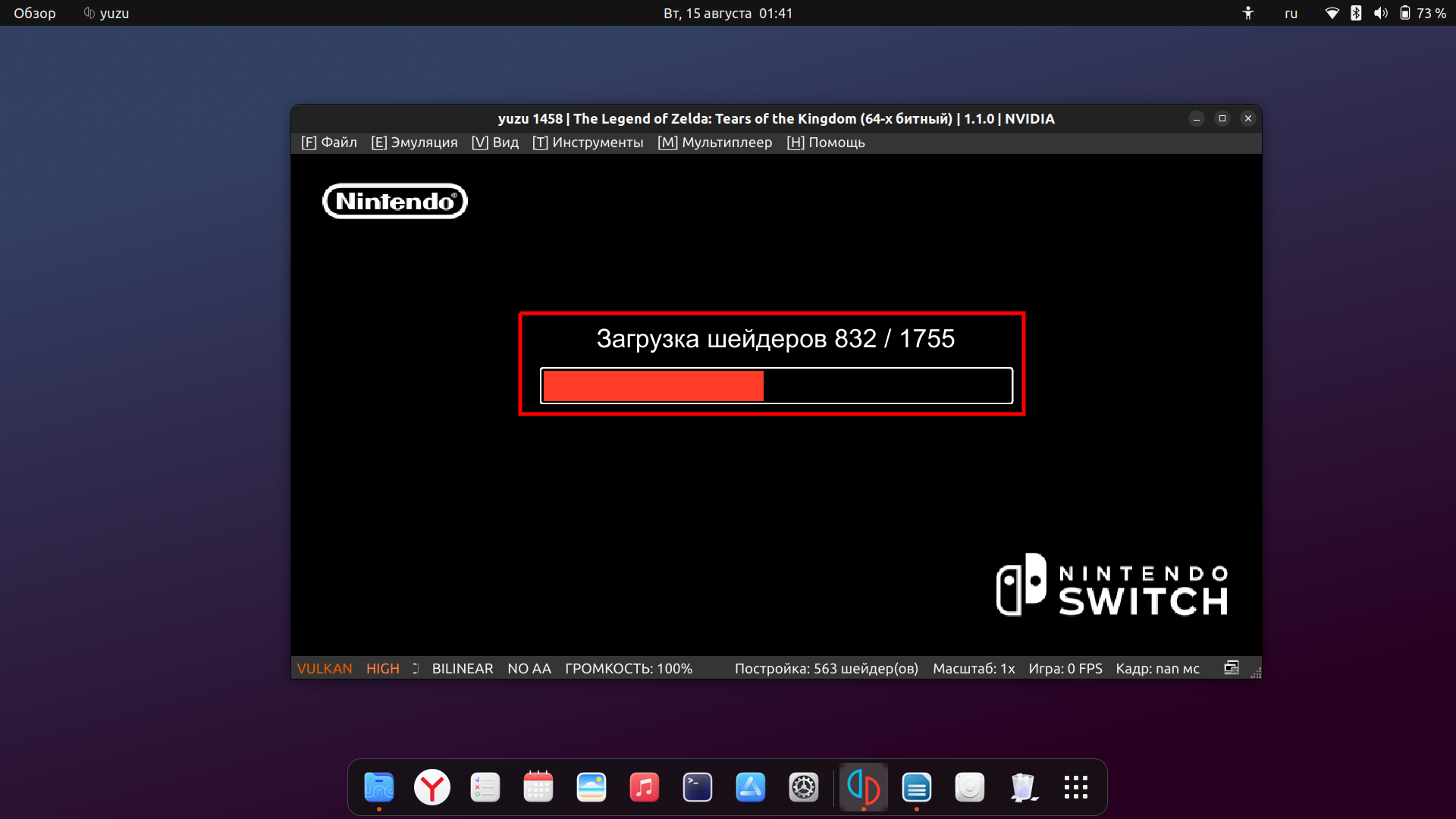This screenshot has height=819, width=1456.
Task: Click the battery 73 % indicator
Action: point(1423,13)
